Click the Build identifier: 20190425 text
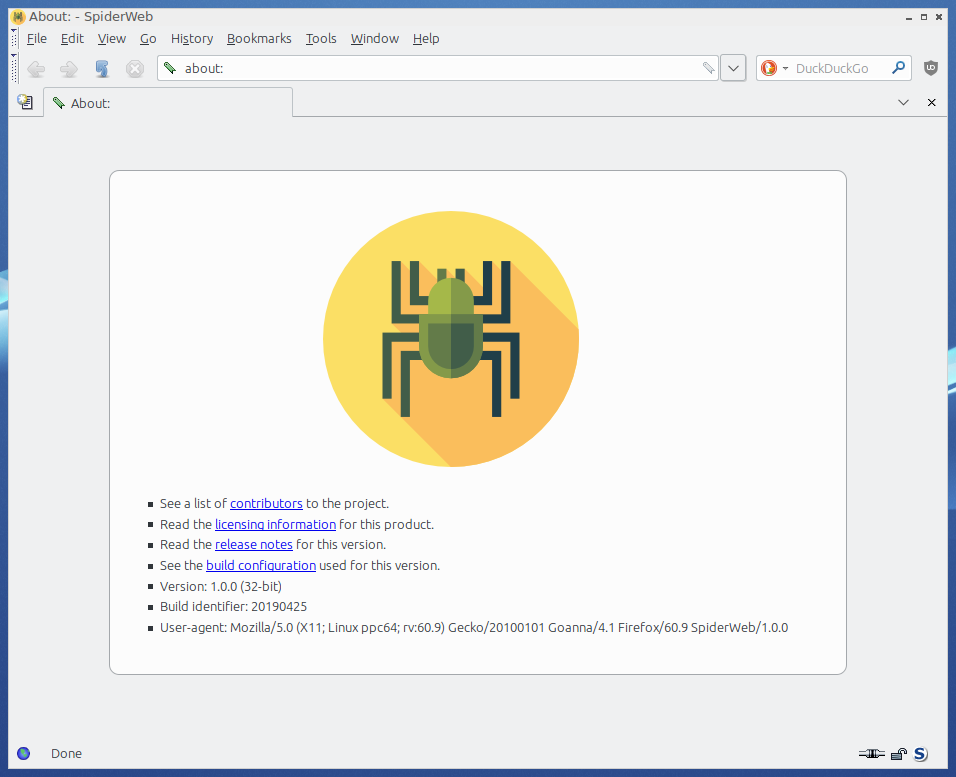The width and height of the screenshot is (956, 777). (234, 607)
